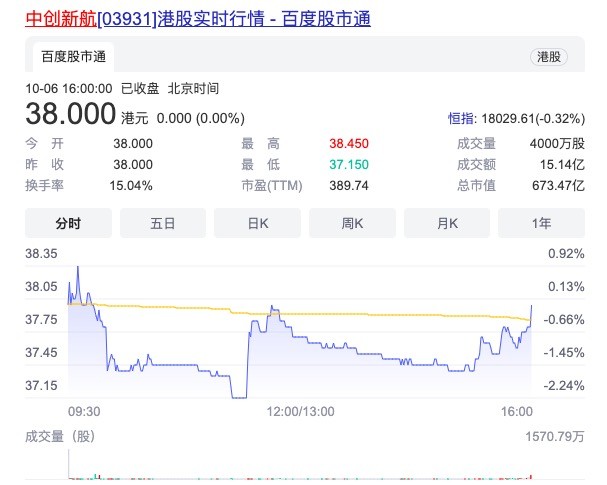Click the P/E TTM value 389.74
Image resolution: width=607 pixels, height=485 pixels.
[349, 185]
